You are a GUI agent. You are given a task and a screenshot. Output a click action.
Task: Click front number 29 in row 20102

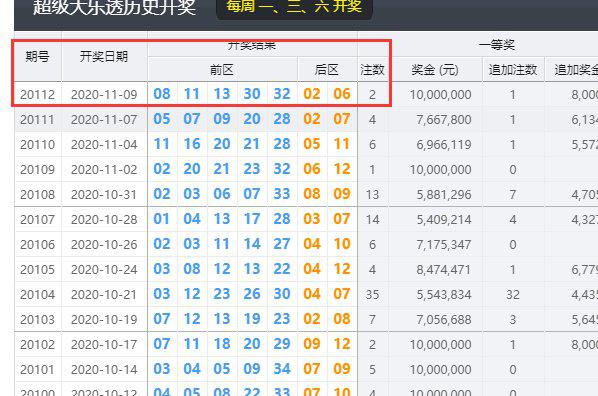click(282, 344)
